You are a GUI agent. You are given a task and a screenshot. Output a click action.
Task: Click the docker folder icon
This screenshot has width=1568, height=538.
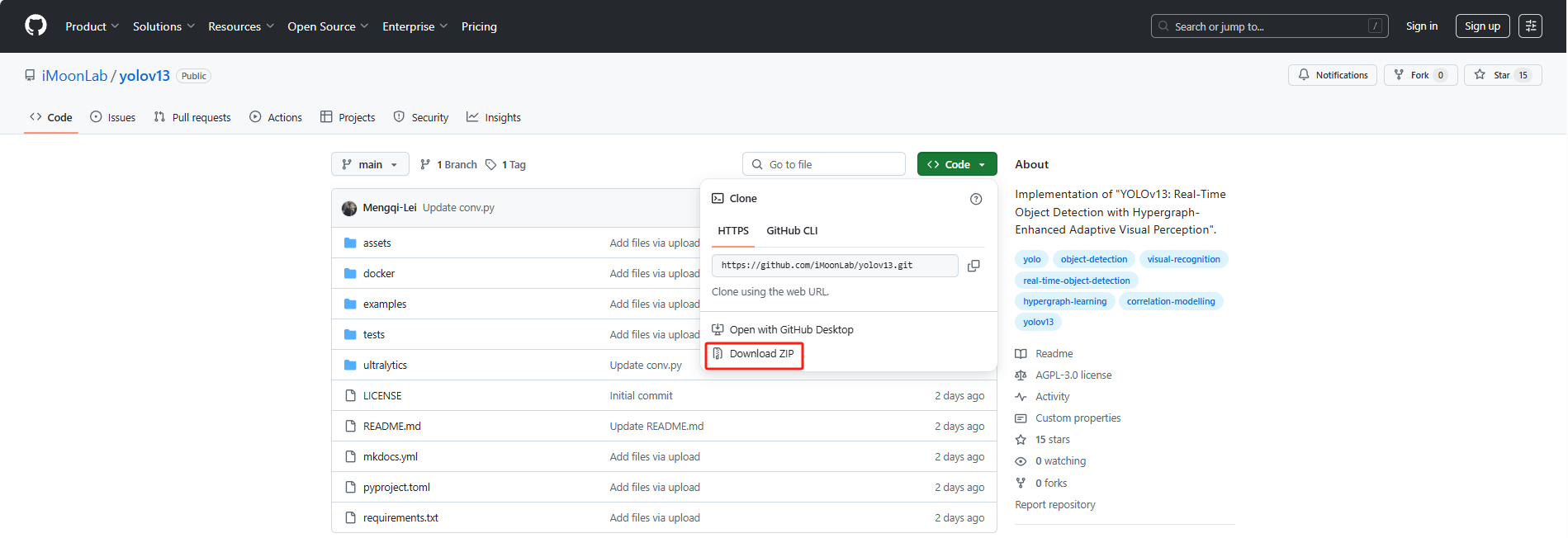[350, 273]
